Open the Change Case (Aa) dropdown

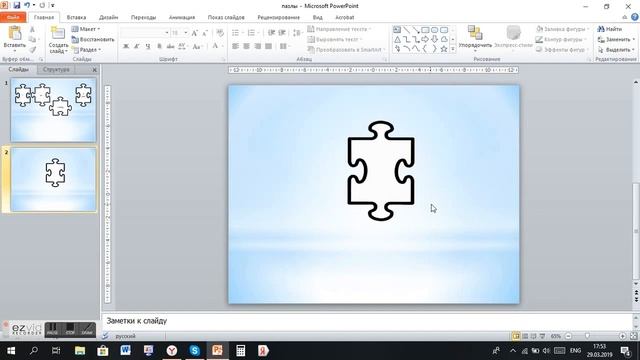tap(198, 46)
